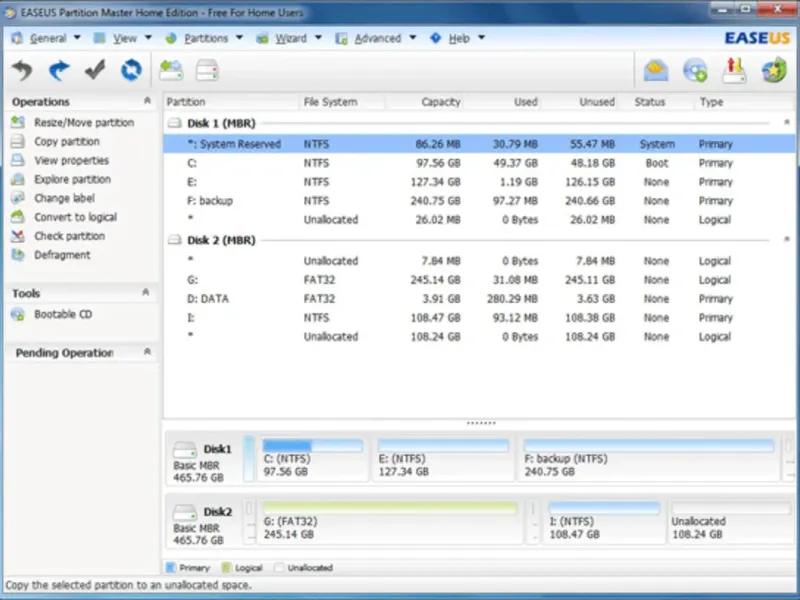The height and width of the screenshot is (600, 800).
Task: Click the Copy partition link
Action: (67, 142)
